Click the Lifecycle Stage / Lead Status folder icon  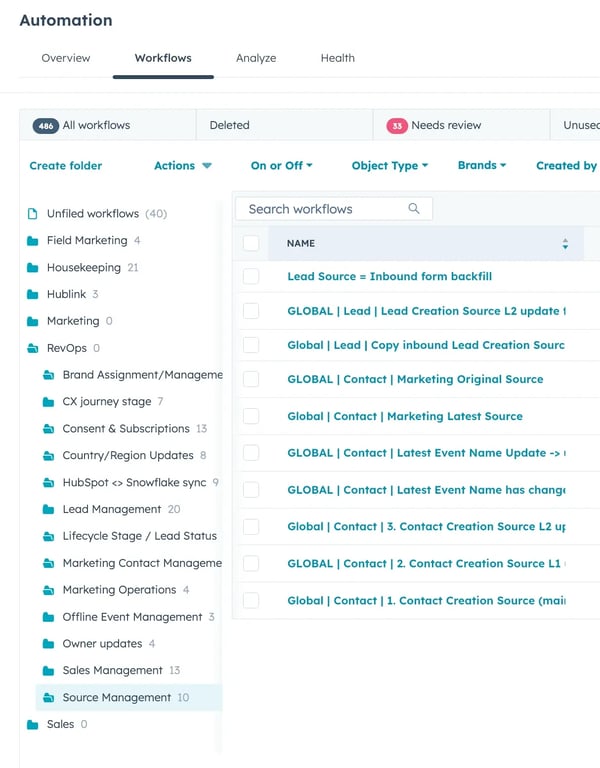pyautogui.click(x=48, y=536)
